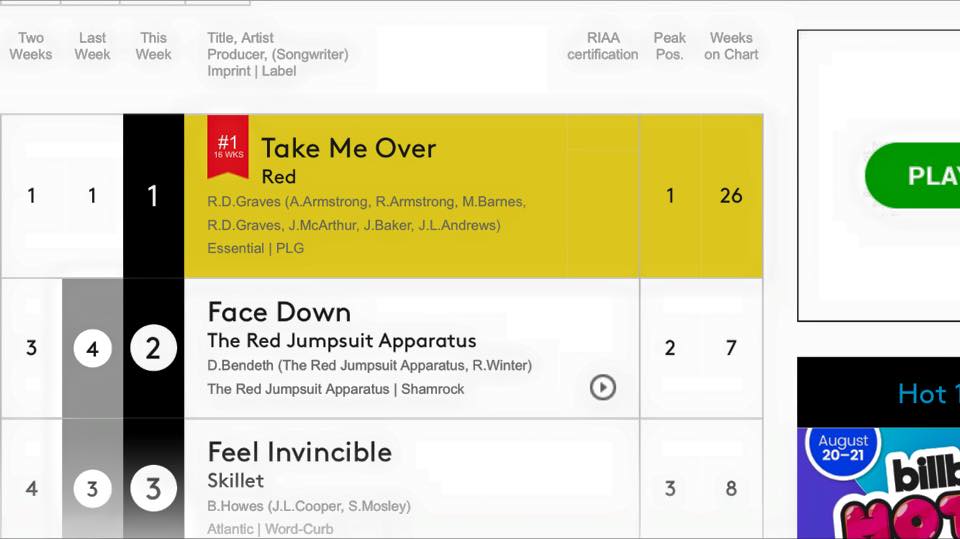Click the August 20-21 badge
Image resolution: width=960 pixels, height=539 pixels.
(843, 448)
